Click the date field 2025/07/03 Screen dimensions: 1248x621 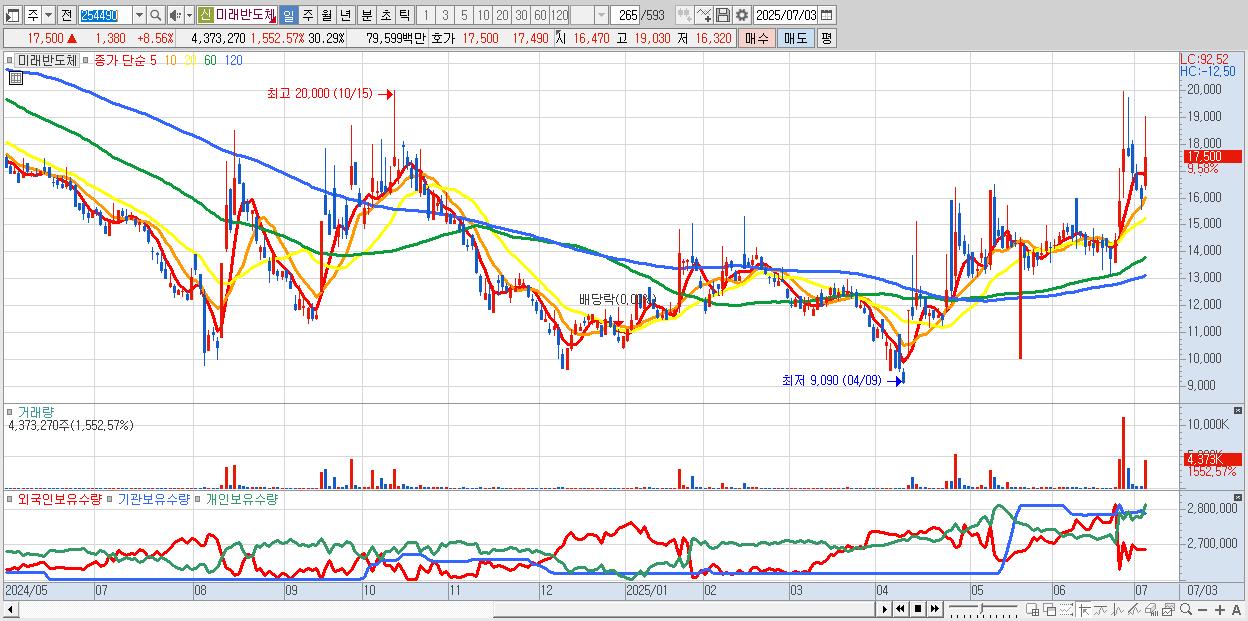click(786, 15)
